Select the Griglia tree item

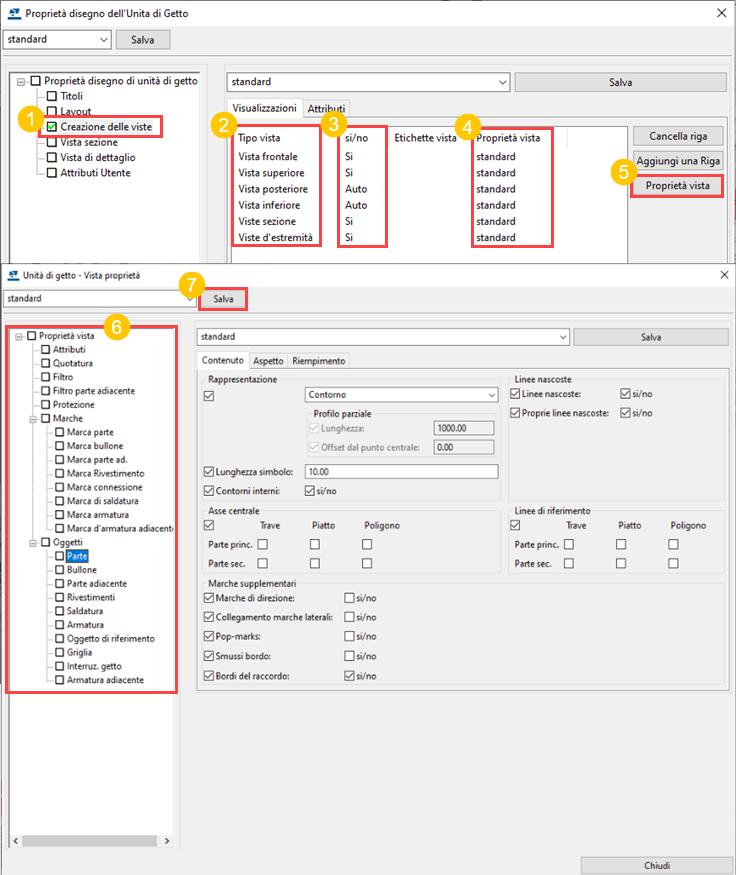click(x=80, y=652)
